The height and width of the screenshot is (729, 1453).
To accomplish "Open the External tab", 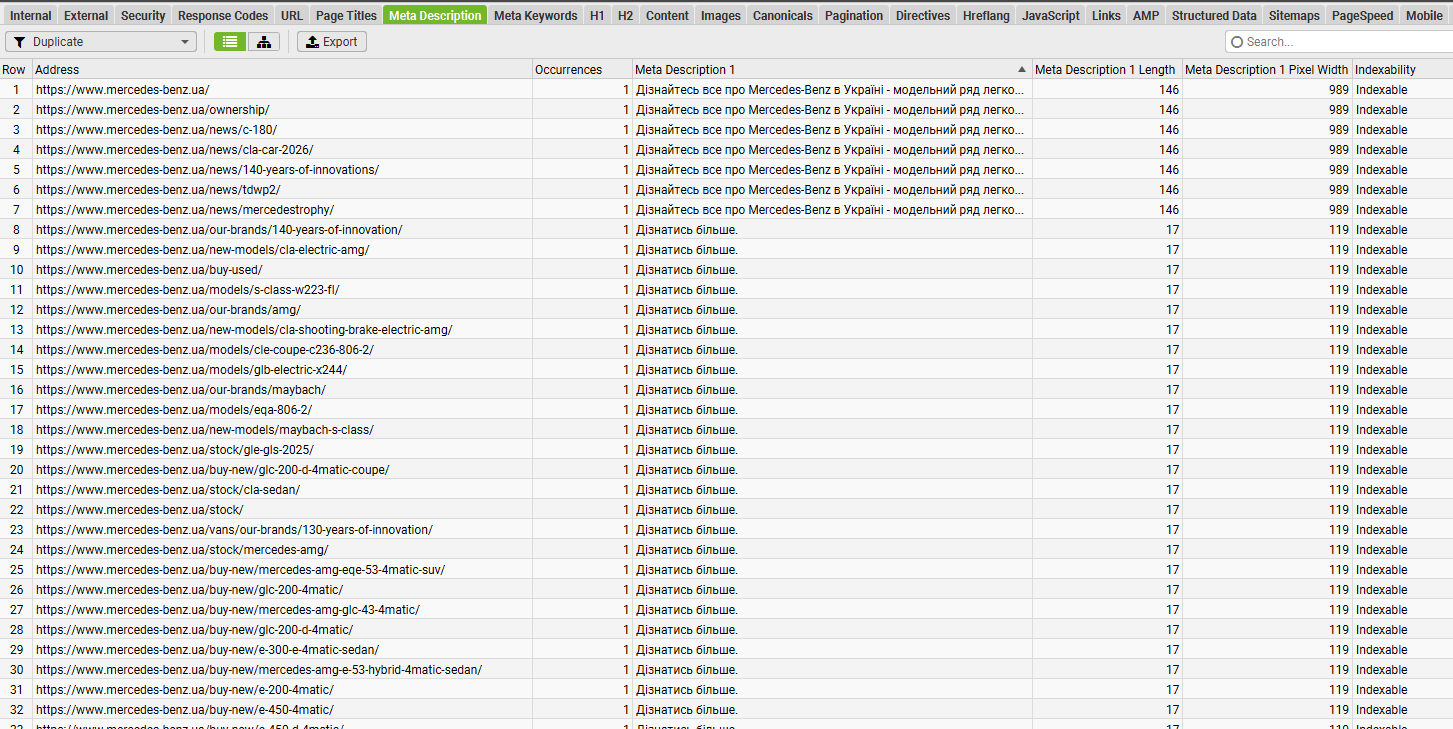I will 86,15.
